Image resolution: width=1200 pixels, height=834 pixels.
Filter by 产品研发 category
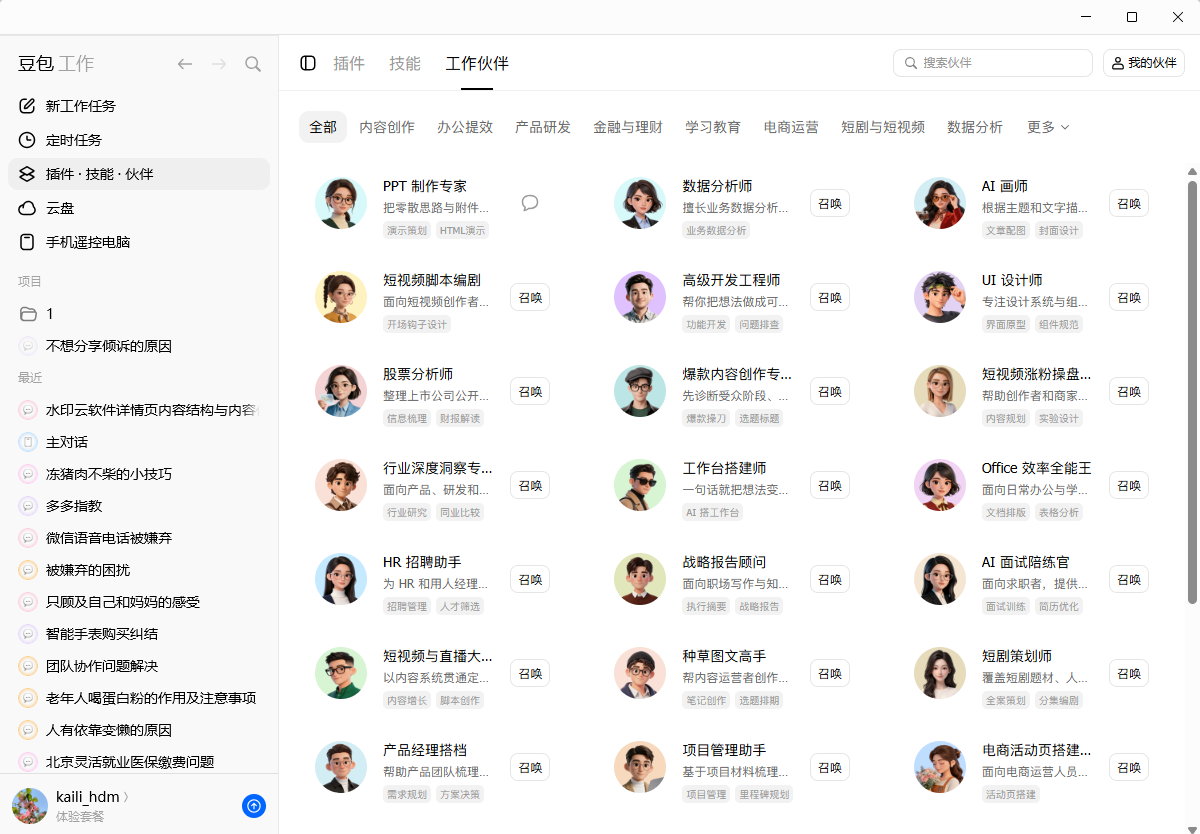point(543,127)
